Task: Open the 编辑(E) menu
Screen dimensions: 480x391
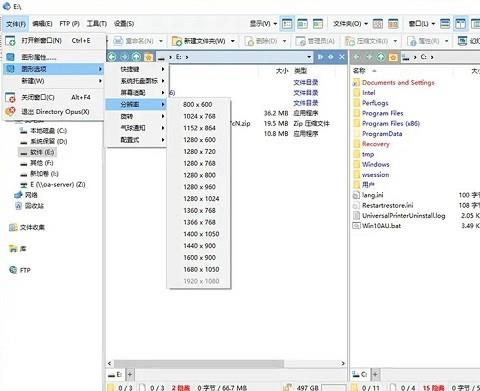Action: pos(42,24)
